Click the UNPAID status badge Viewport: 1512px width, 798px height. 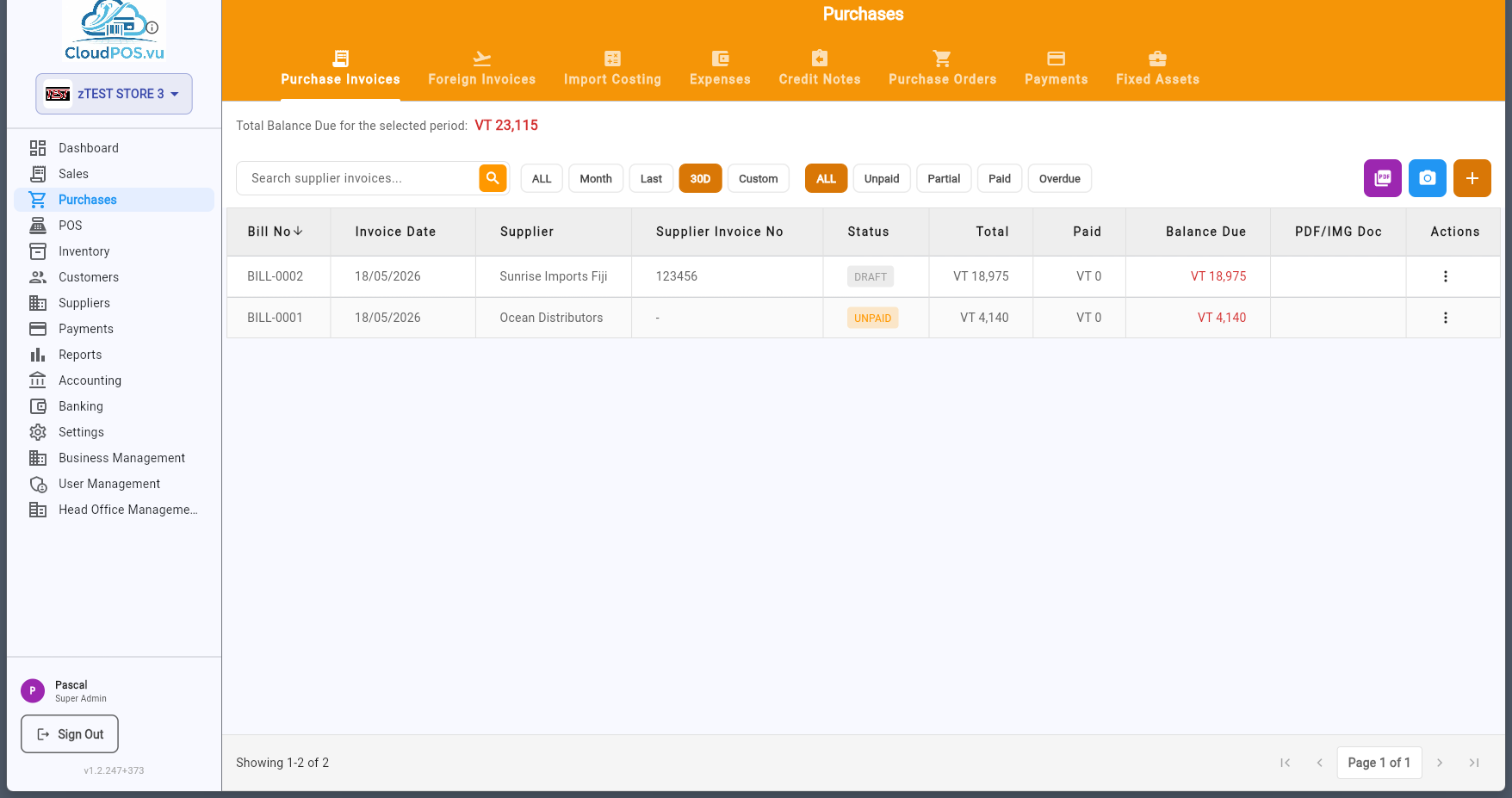pyautogui.click(x=872, y=318)
